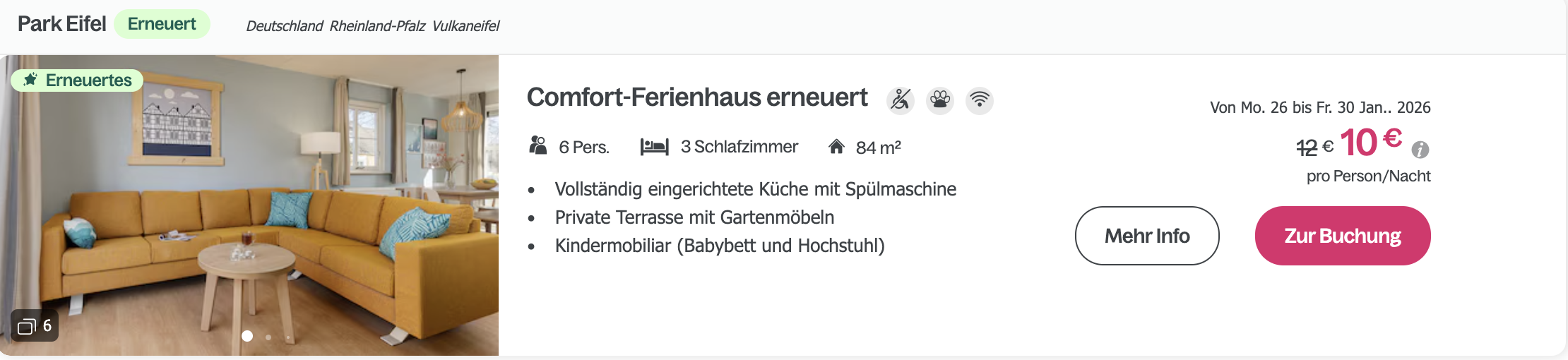Open the Vulkaneifel breadcrumb link
This screenshot has height=360, width=1568.
point(465,26)
